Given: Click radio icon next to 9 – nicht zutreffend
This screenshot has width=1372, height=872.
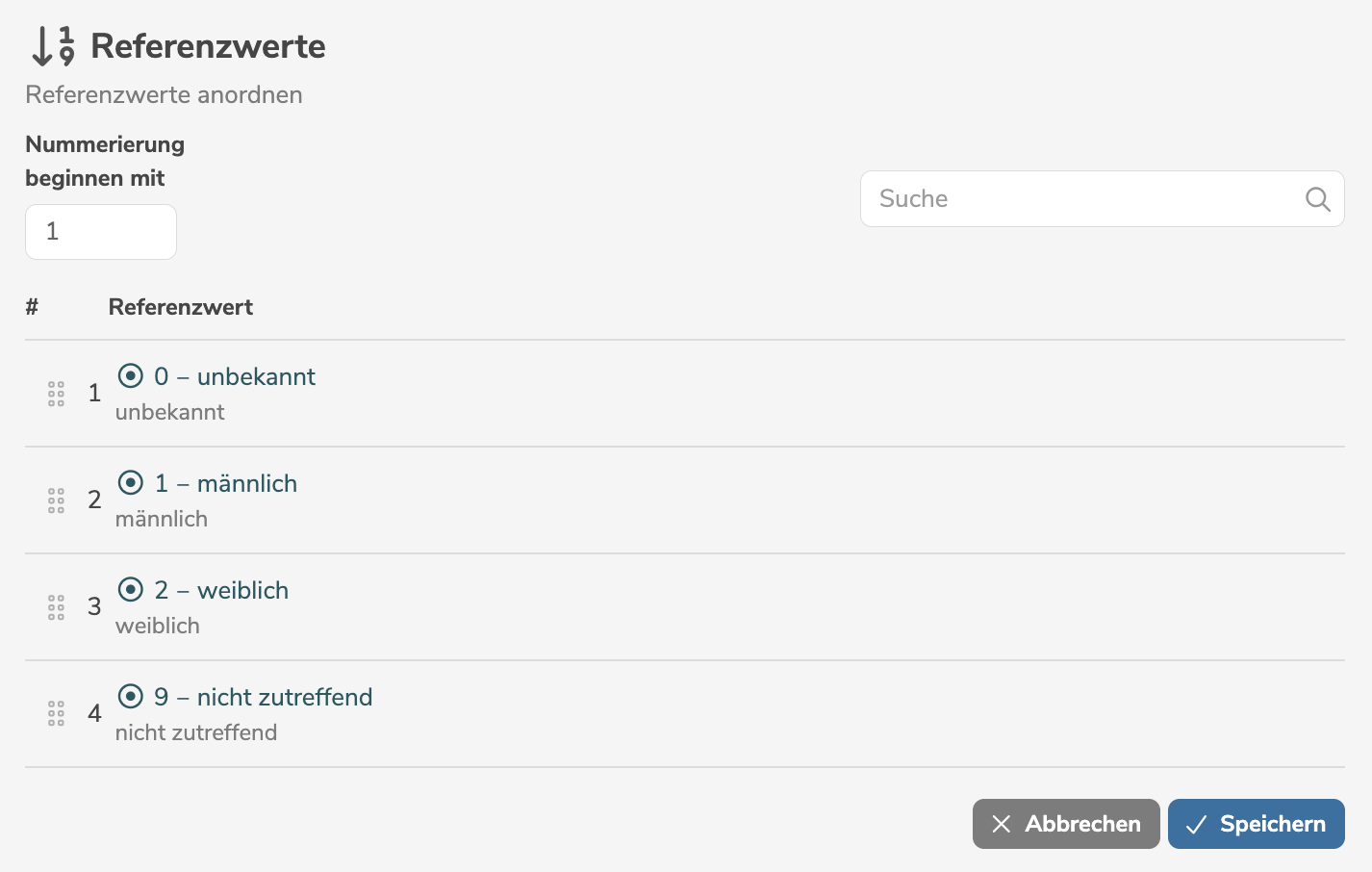Looking at the screenshot, I should (x=131, y=696).
